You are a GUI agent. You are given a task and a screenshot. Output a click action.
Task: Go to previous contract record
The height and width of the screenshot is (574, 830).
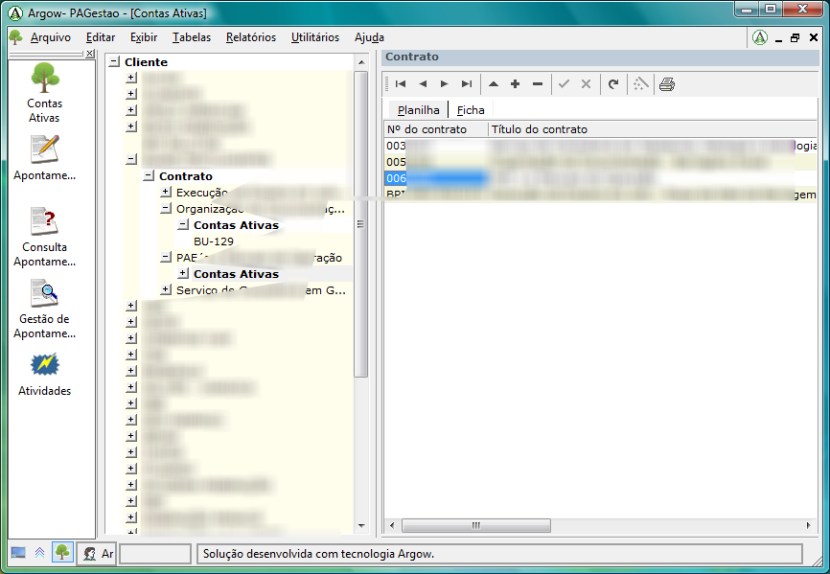coord(422,84)
